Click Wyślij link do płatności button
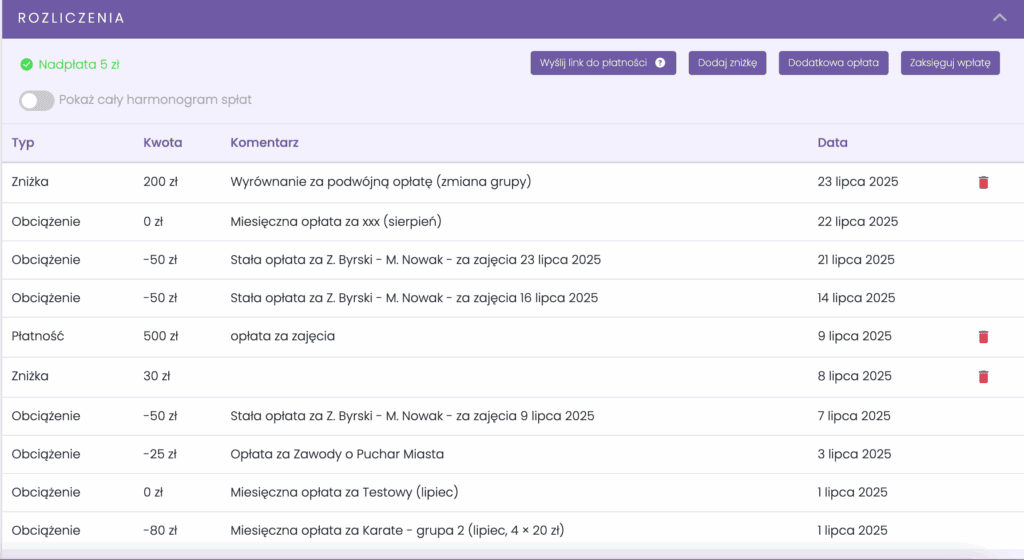This screenshot has width=1024, height=560. [x=603, y=63]
